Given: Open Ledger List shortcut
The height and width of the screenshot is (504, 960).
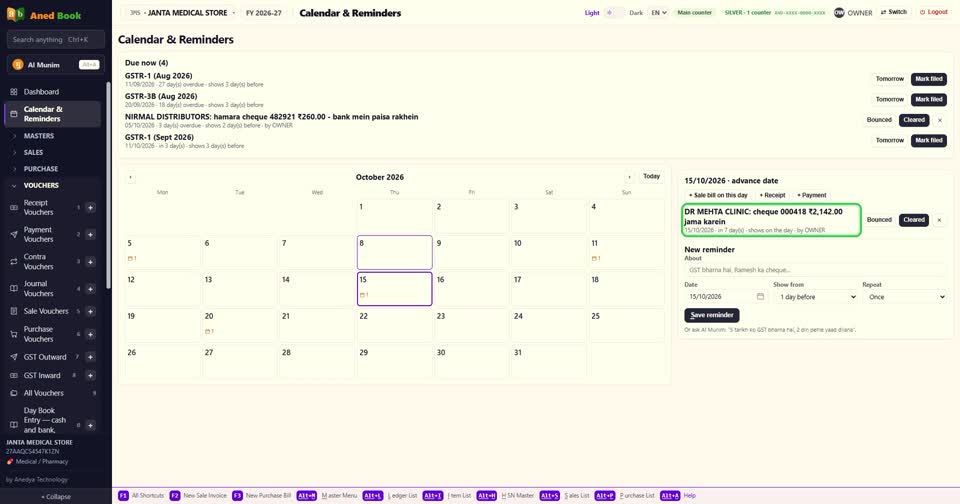Looking at the screenshot, I should coord(390,495).
